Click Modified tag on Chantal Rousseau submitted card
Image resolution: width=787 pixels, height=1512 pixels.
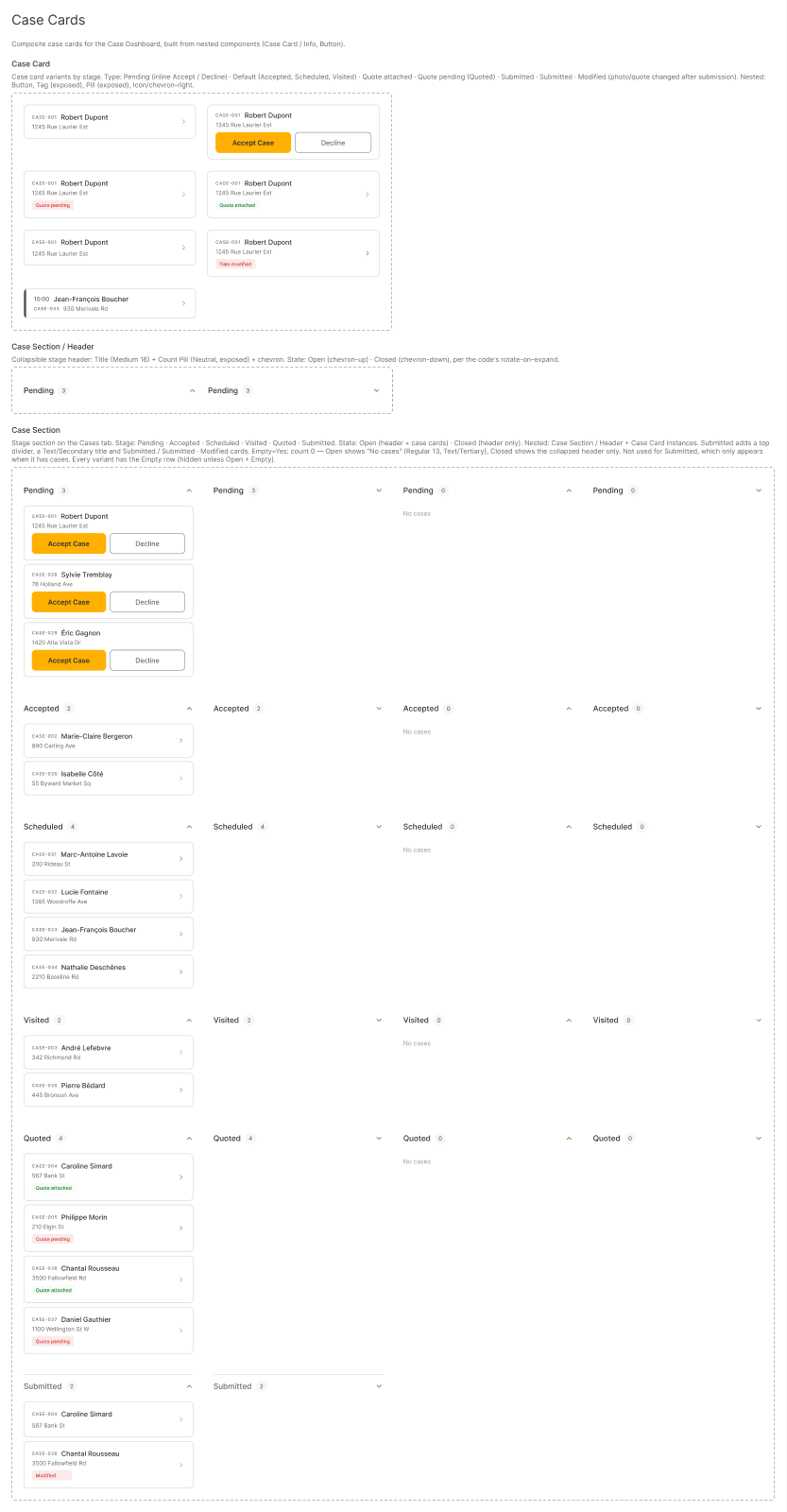52,1475
